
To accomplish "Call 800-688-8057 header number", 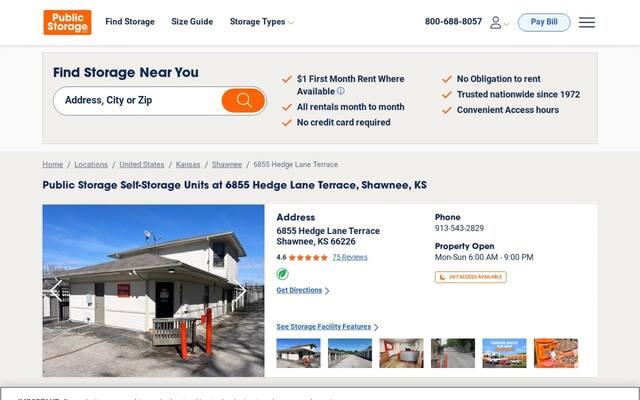I will (453, 22).
